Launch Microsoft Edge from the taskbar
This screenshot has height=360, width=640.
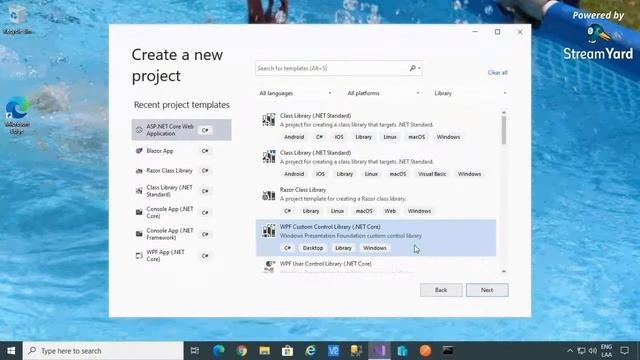(218, 351)
